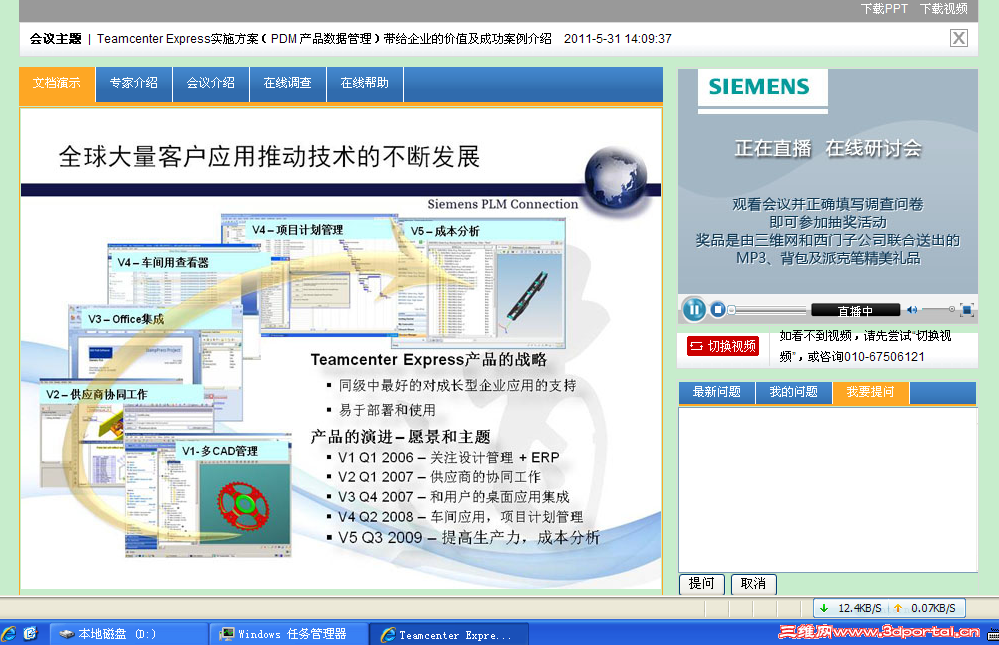Screen dimensions: 999x645
Task: Click the Siemens PLM Connection text
Action: click(503, 204)
